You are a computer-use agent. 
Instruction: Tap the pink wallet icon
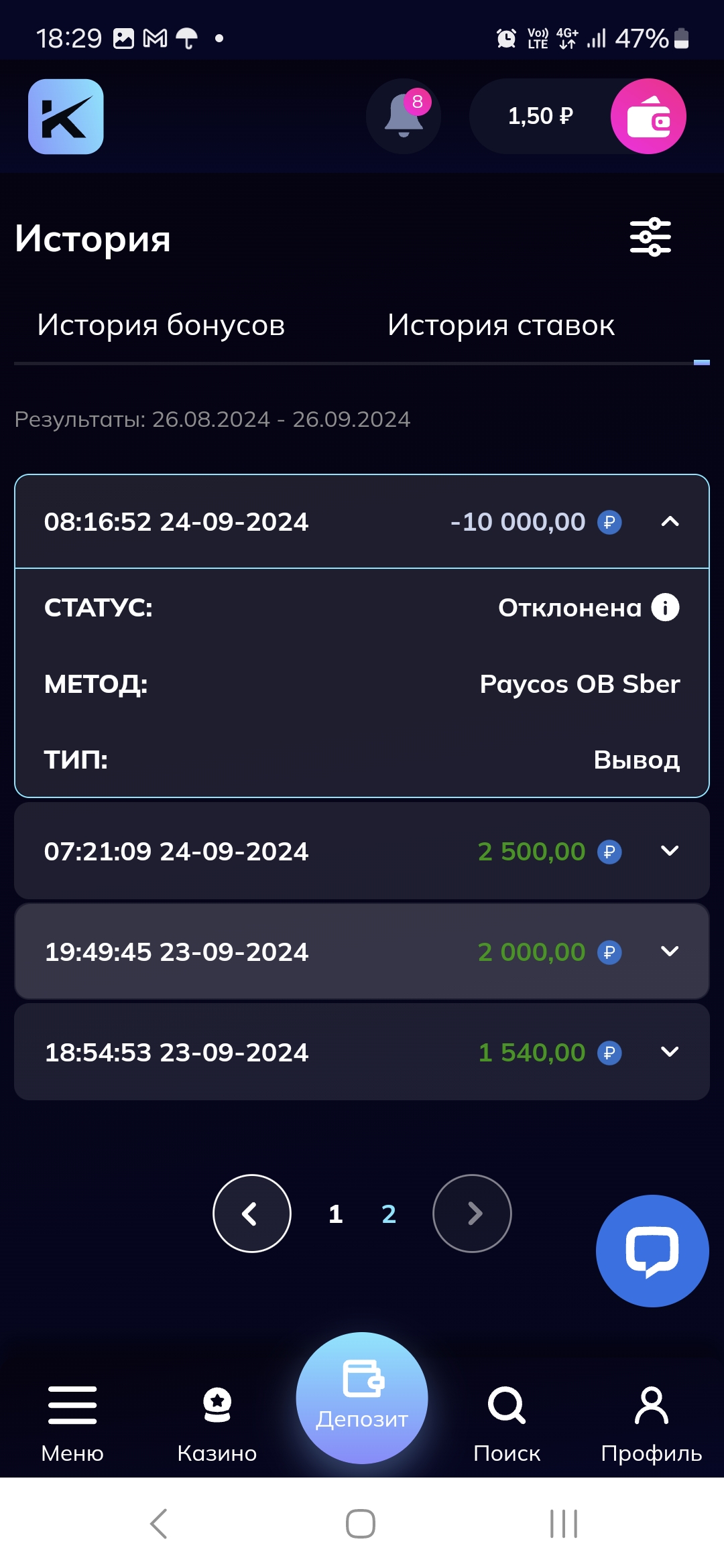click(x=648, y=117)
